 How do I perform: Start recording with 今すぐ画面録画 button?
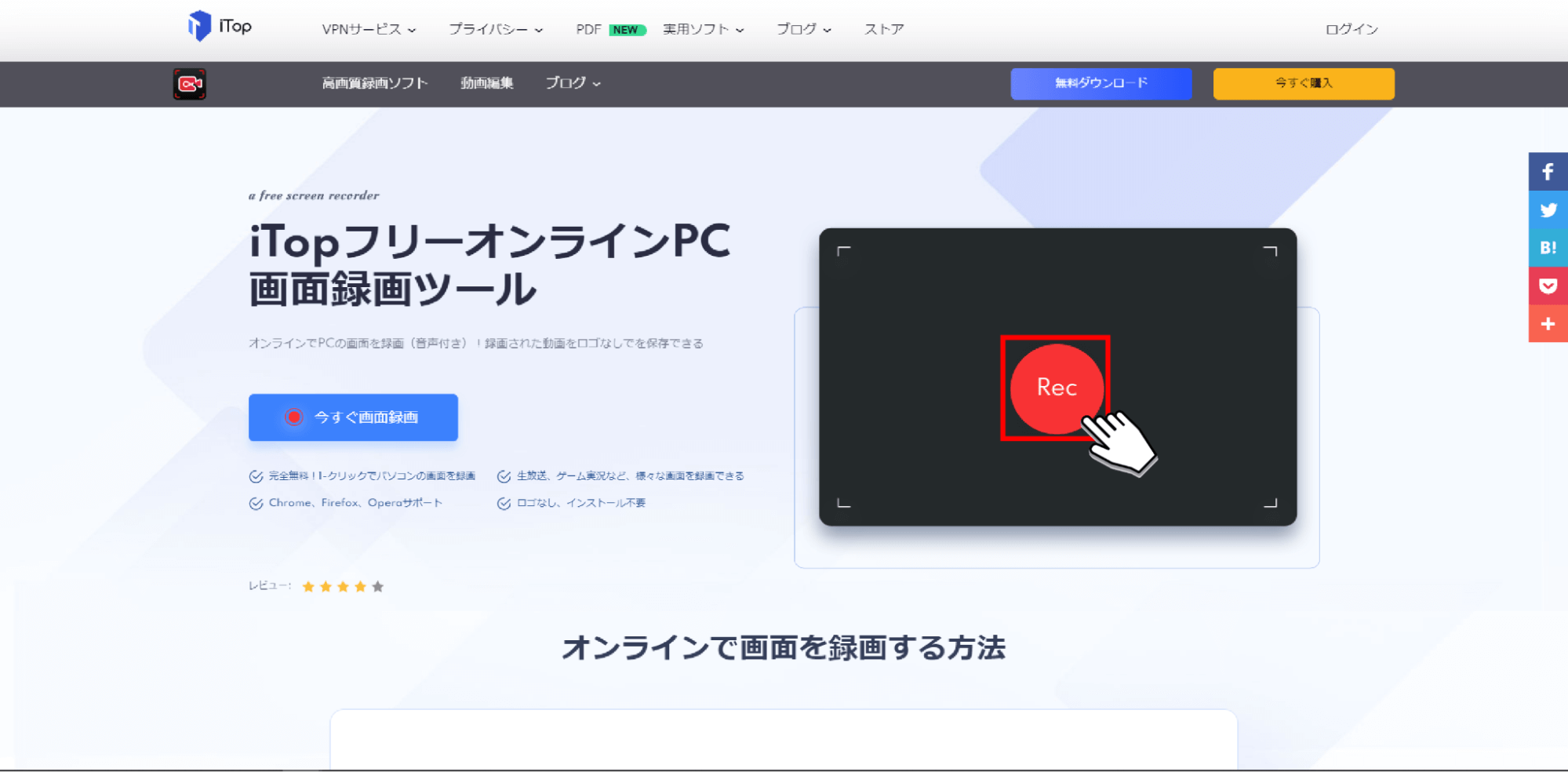point(353,417)
